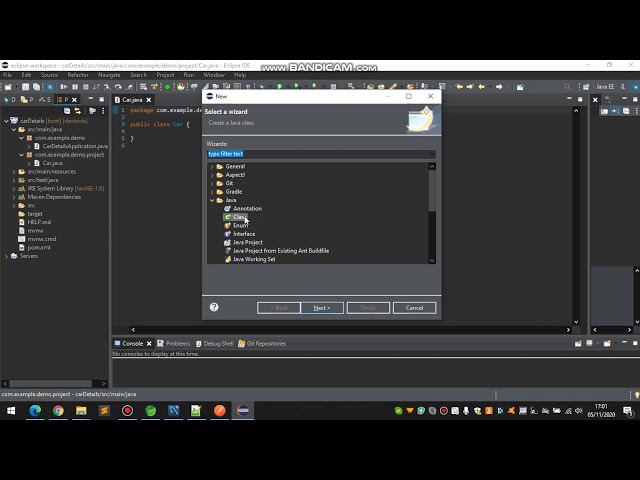
Task: Open the Navigate menu
Action: pyautogui.click(x=109, y=75)
